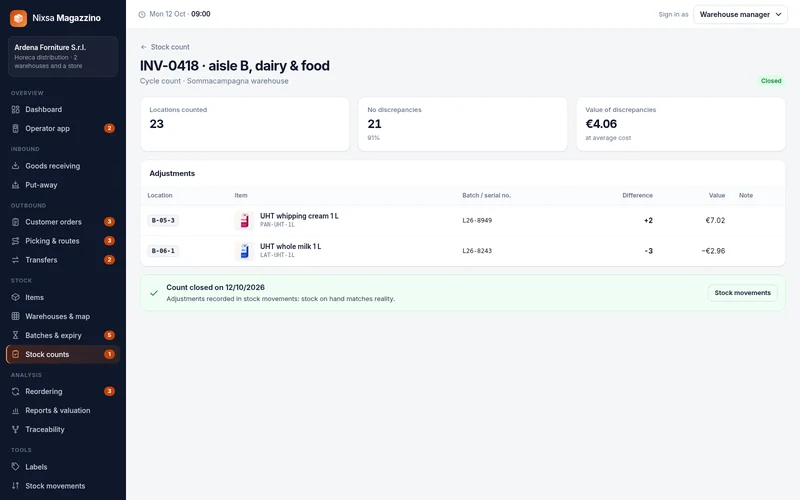Click the Reports & valuation chart icon
Screen dimensions: 800x500
click(15, 410)
